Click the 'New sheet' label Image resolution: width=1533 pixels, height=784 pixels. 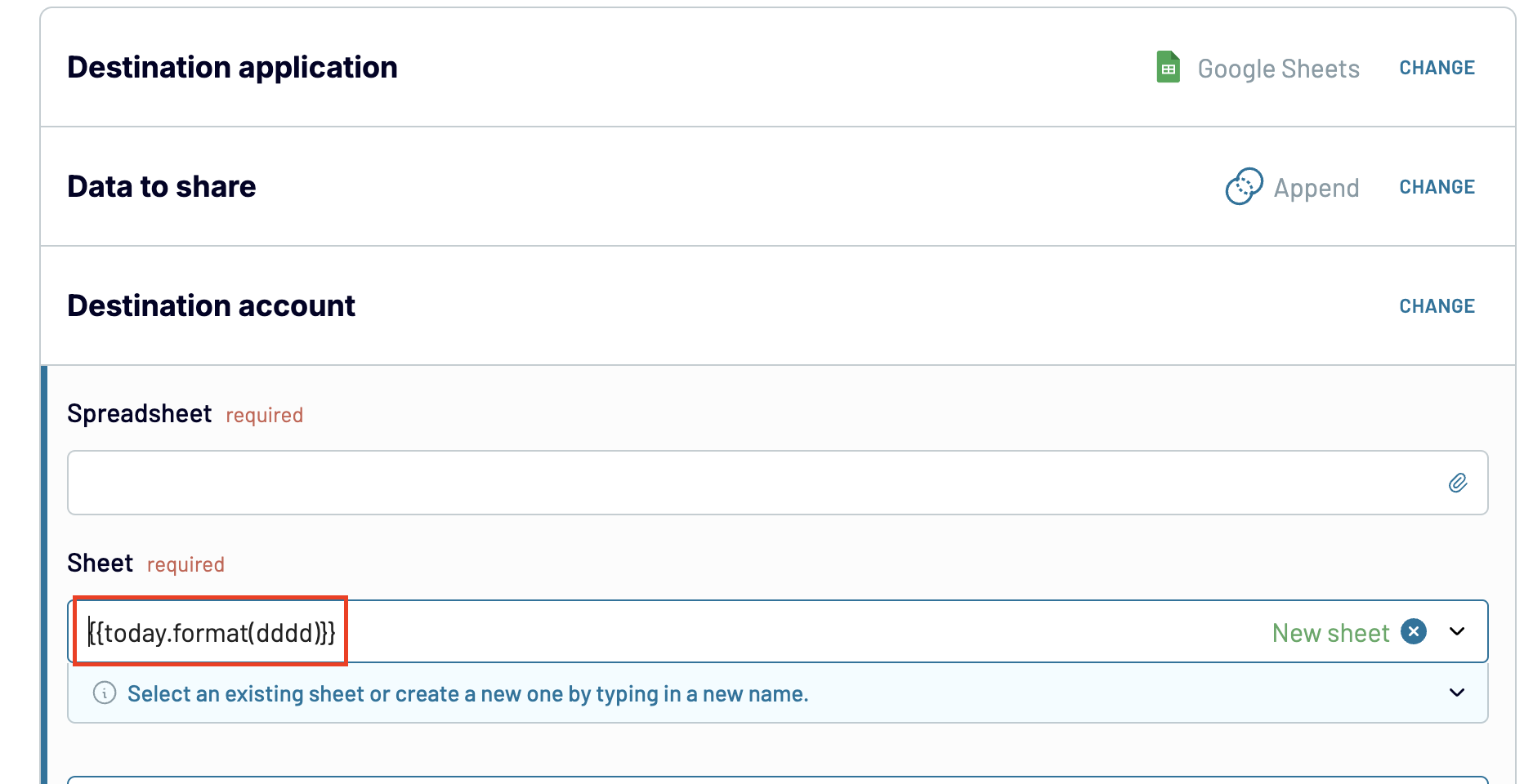(x=1330, y=633)
